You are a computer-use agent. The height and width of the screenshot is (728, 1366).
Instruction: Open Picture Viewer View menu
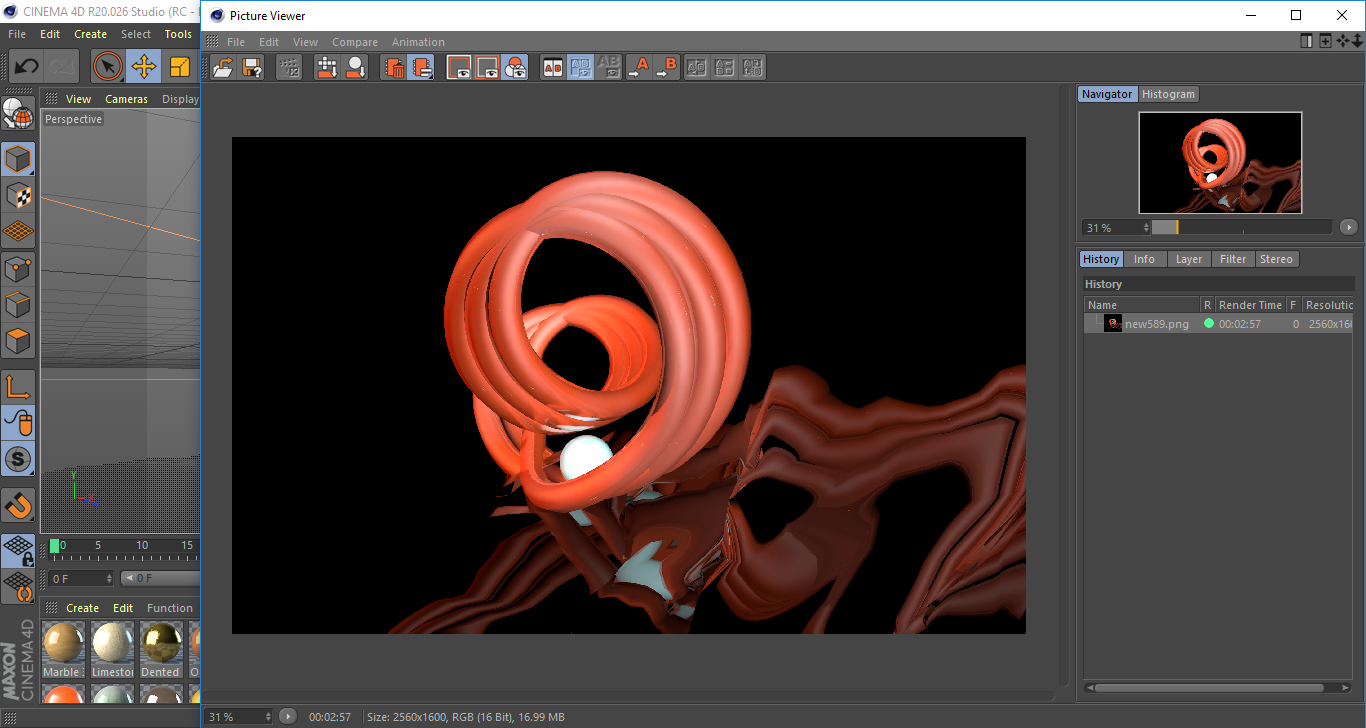click(305, 42)
